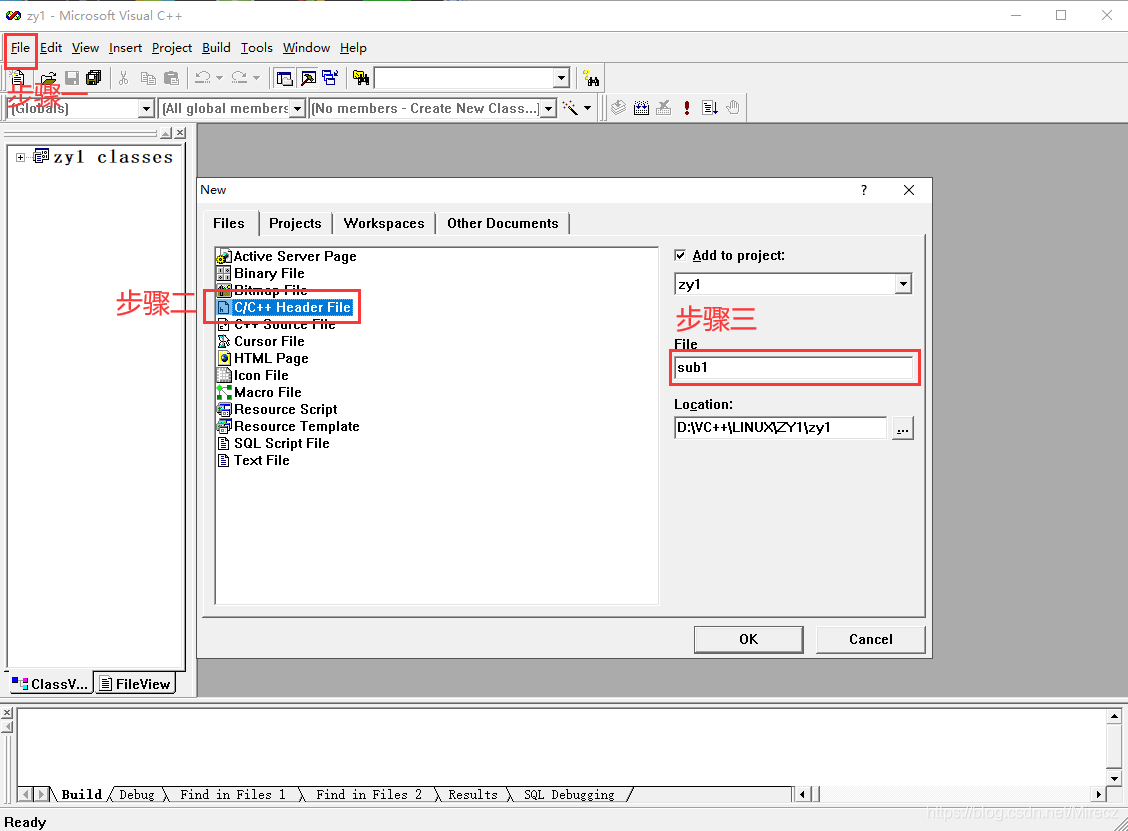Switch to the Debug output tab
This screenshot has height=831, width=1128.
pos(137,795)
